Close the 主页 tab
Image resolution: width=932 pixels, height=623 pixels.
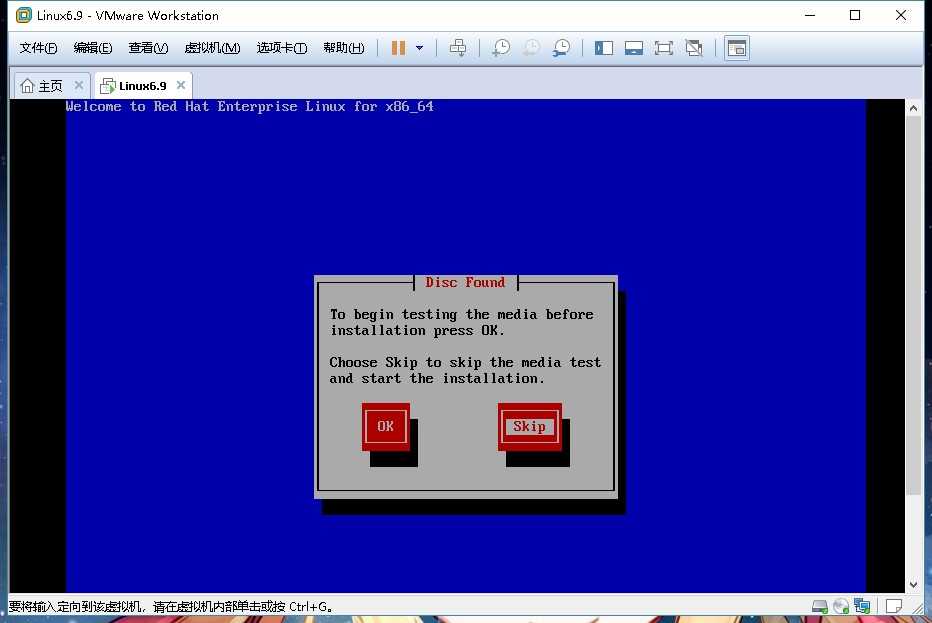78,86
